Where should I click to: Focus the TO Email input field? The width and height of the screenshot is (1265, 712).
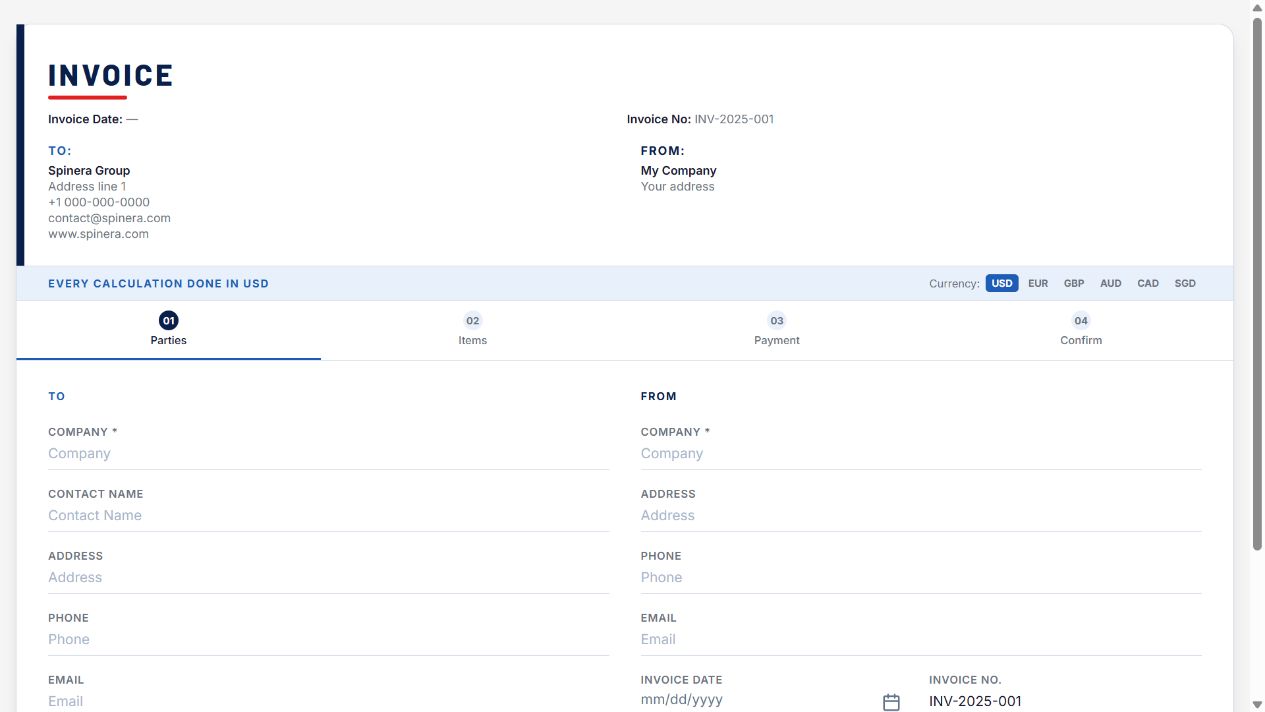(328, 701)
